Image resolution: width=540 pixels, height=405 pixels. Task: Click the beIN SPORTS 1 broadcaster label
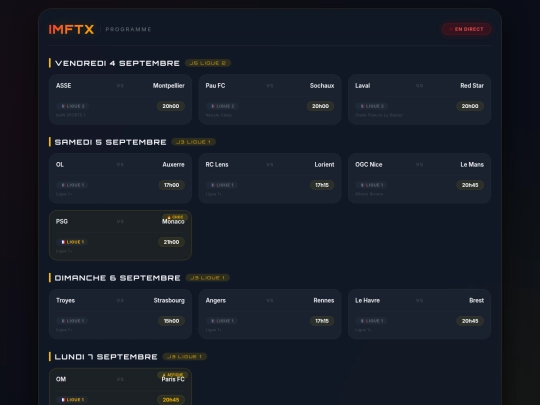tap(71, 115)
